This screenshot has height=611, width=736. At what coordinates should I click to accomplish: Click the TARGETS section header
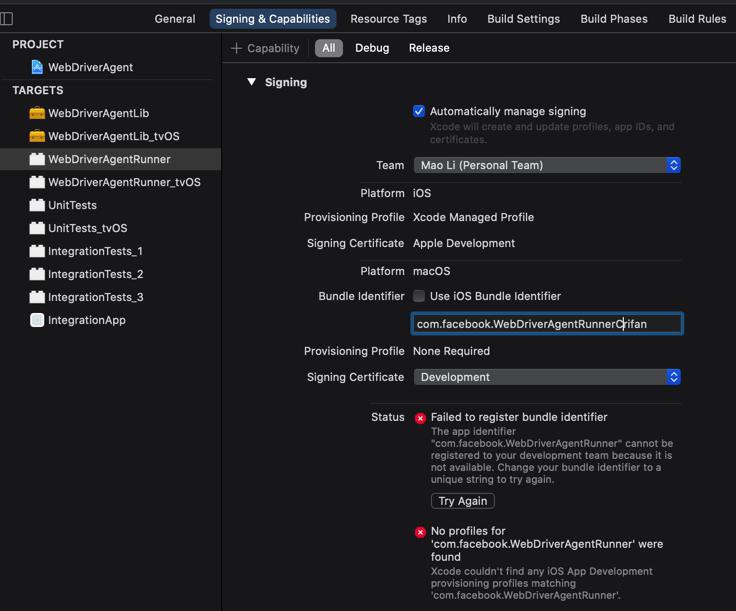(38, 90)
